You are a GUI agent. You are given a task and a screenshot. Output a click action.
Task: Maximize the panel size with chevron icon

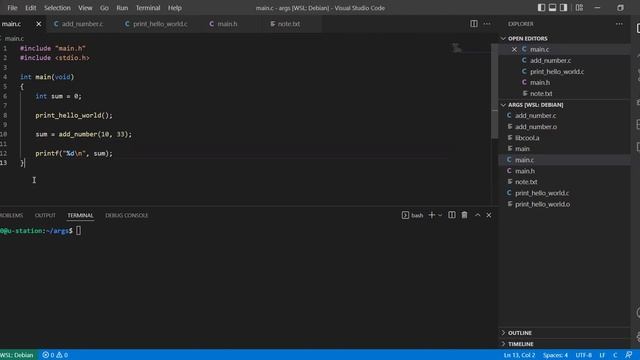point(477,215)
